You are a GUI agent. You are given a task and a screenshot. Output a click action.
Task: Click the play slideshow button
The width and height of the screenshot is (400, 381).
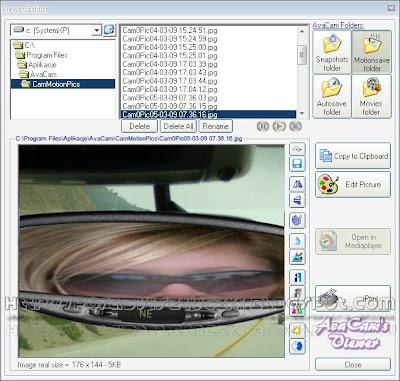279,126
